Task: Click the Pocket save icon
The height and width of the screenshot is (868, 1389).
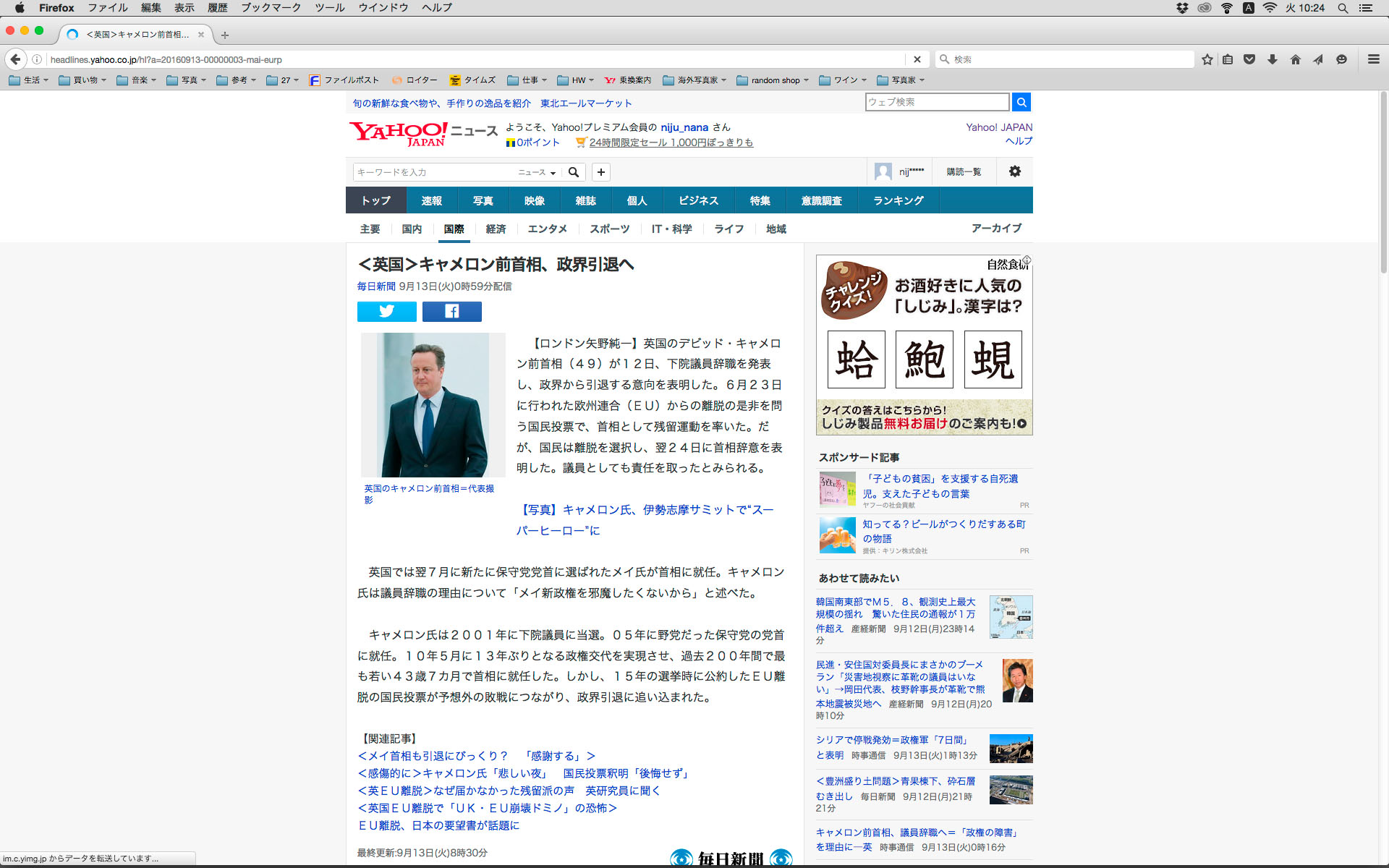Action: 1249,59
